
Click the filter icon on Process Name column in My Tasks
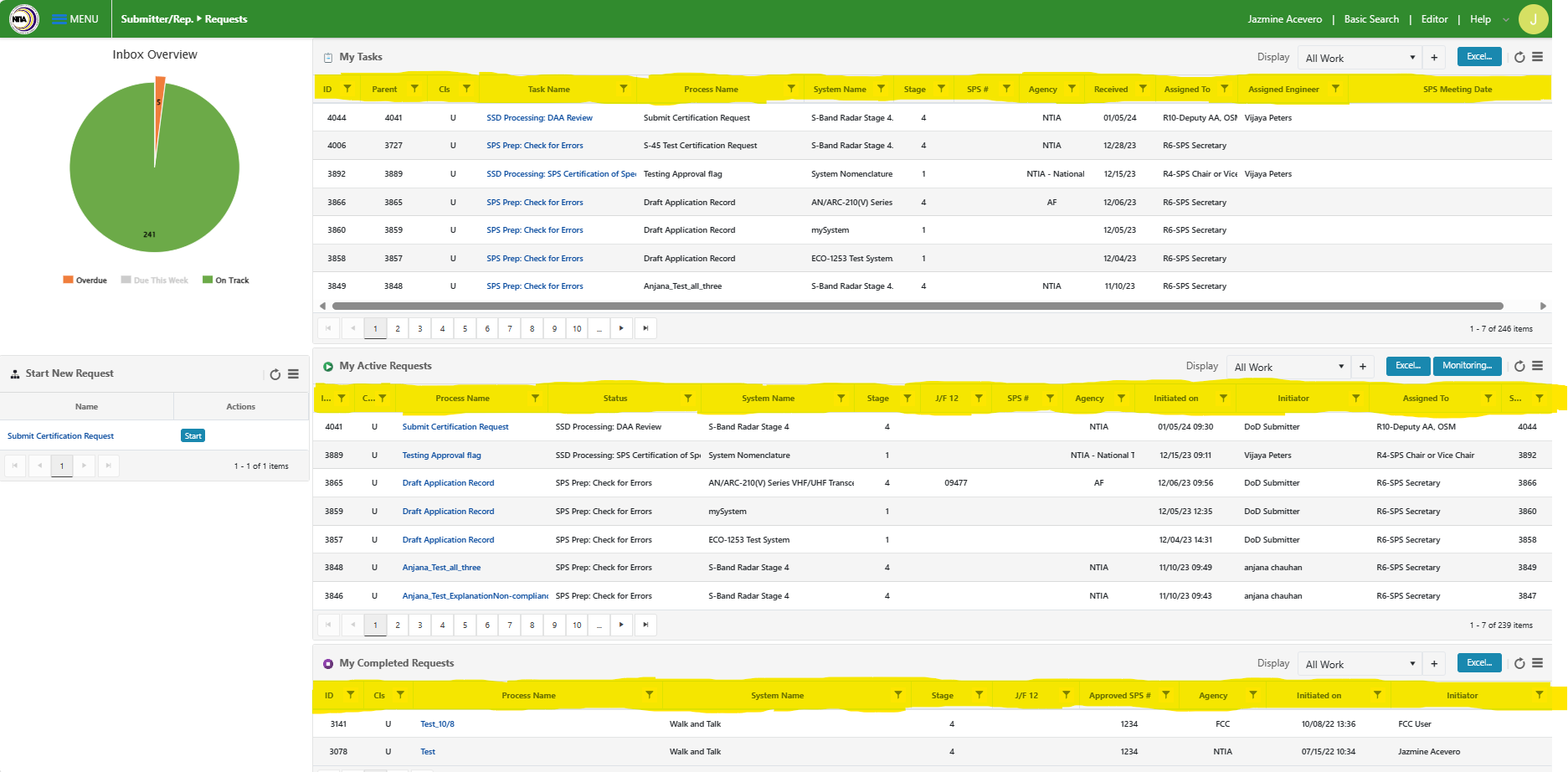(791, 89)
